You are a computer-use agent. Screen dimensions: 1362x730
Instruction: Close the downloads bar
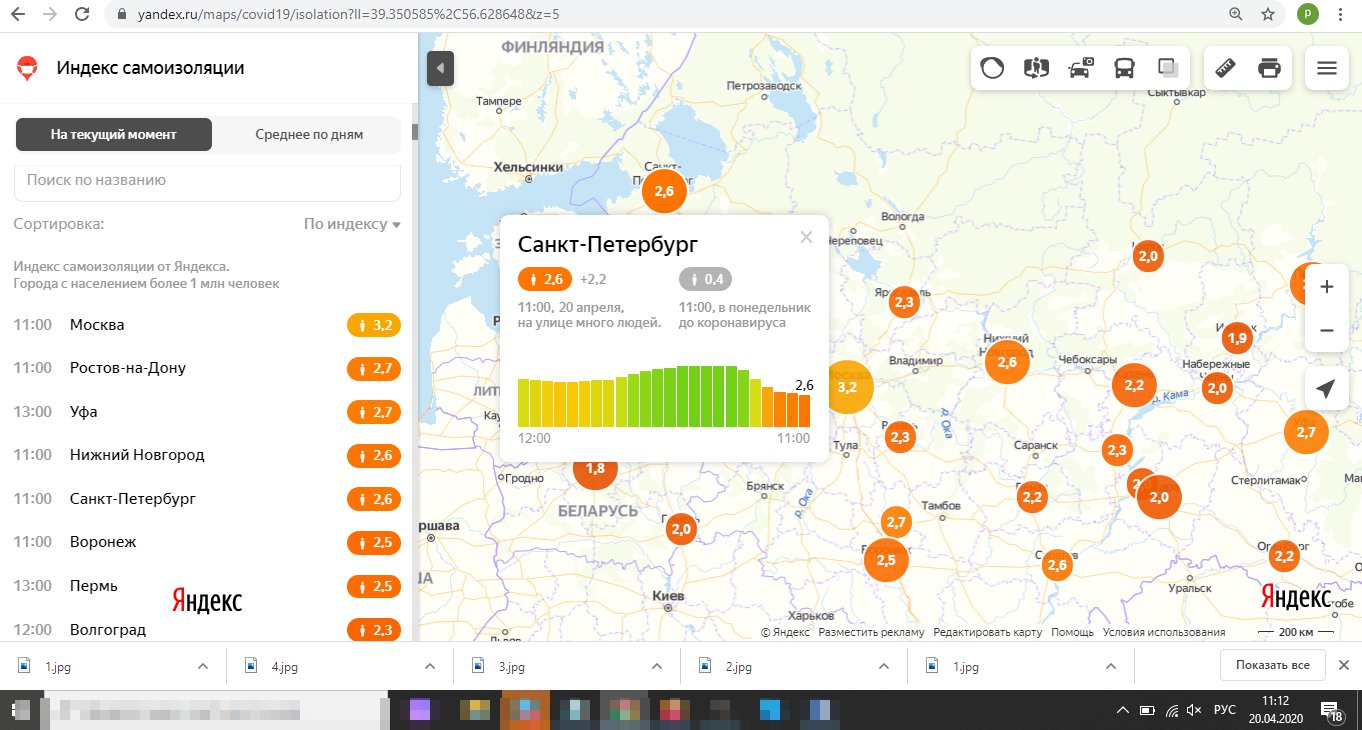pos(1345,665)
